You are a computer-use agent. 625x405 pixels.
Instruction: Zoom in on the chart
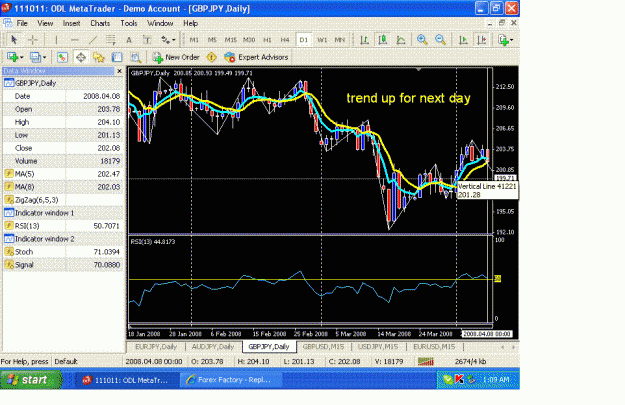pyautogui.click(x=422, y=40)
